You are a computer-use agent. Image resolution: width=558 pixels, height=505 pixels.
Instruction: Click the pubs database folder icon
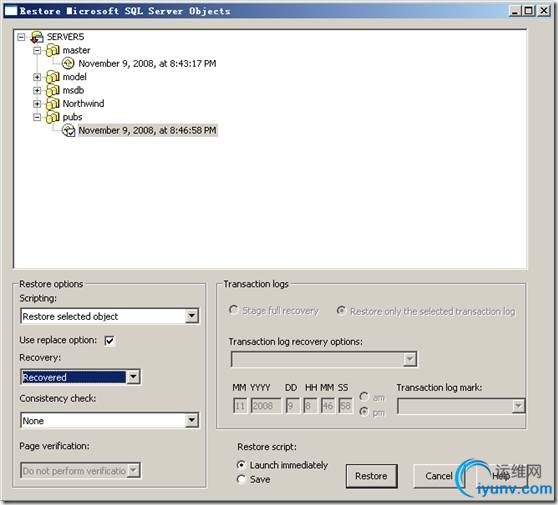(53, 117)
